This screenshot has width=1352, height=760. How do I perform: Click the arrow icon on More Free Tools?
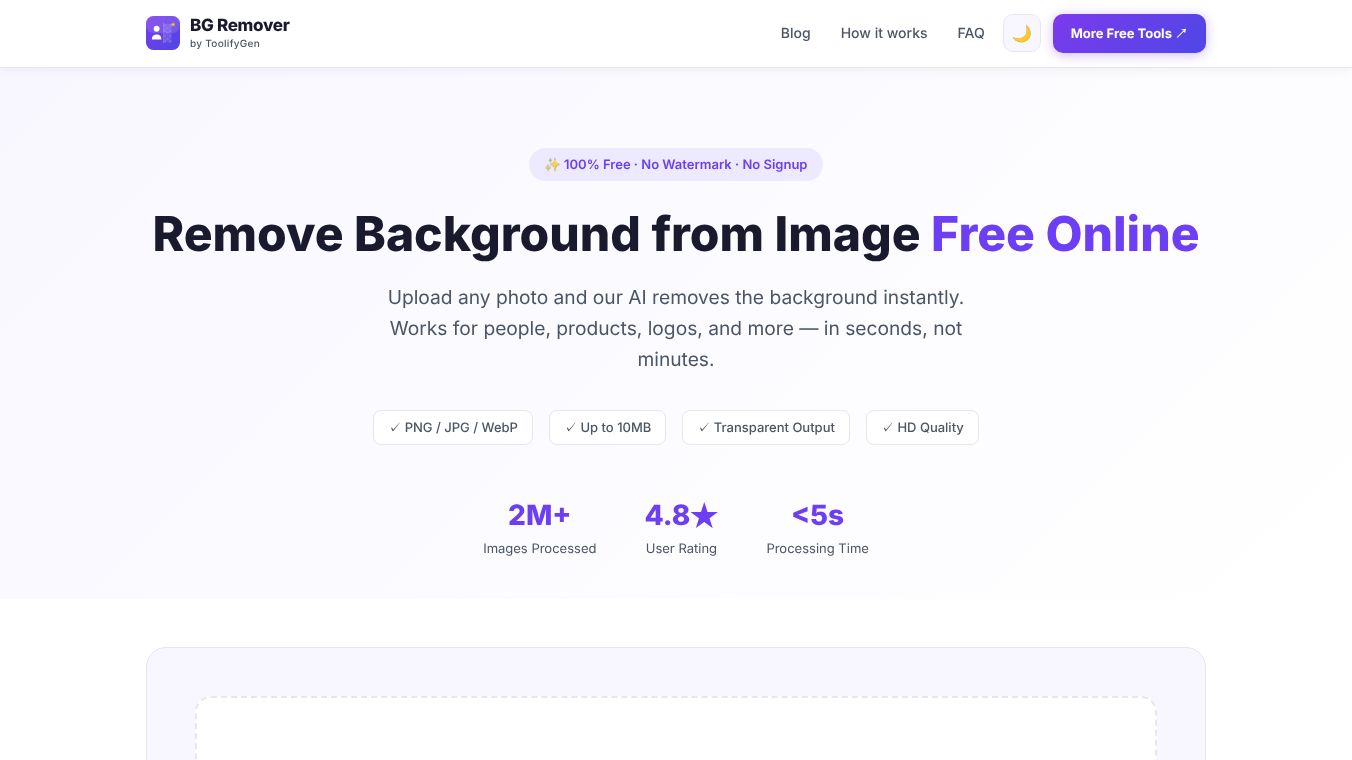tap(1182, 32)
